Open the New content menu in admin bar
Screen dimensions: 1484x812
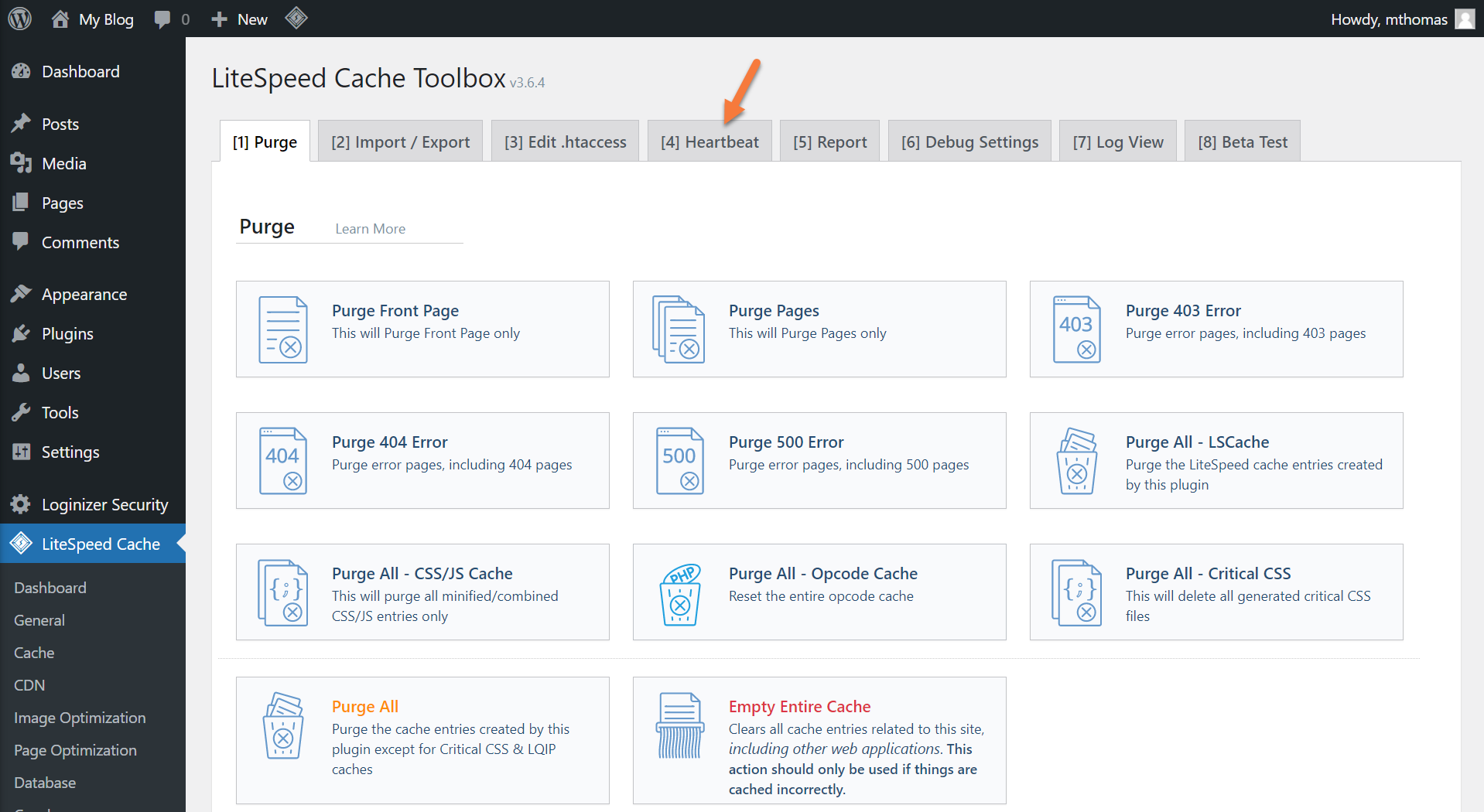[x=240, y=19]
